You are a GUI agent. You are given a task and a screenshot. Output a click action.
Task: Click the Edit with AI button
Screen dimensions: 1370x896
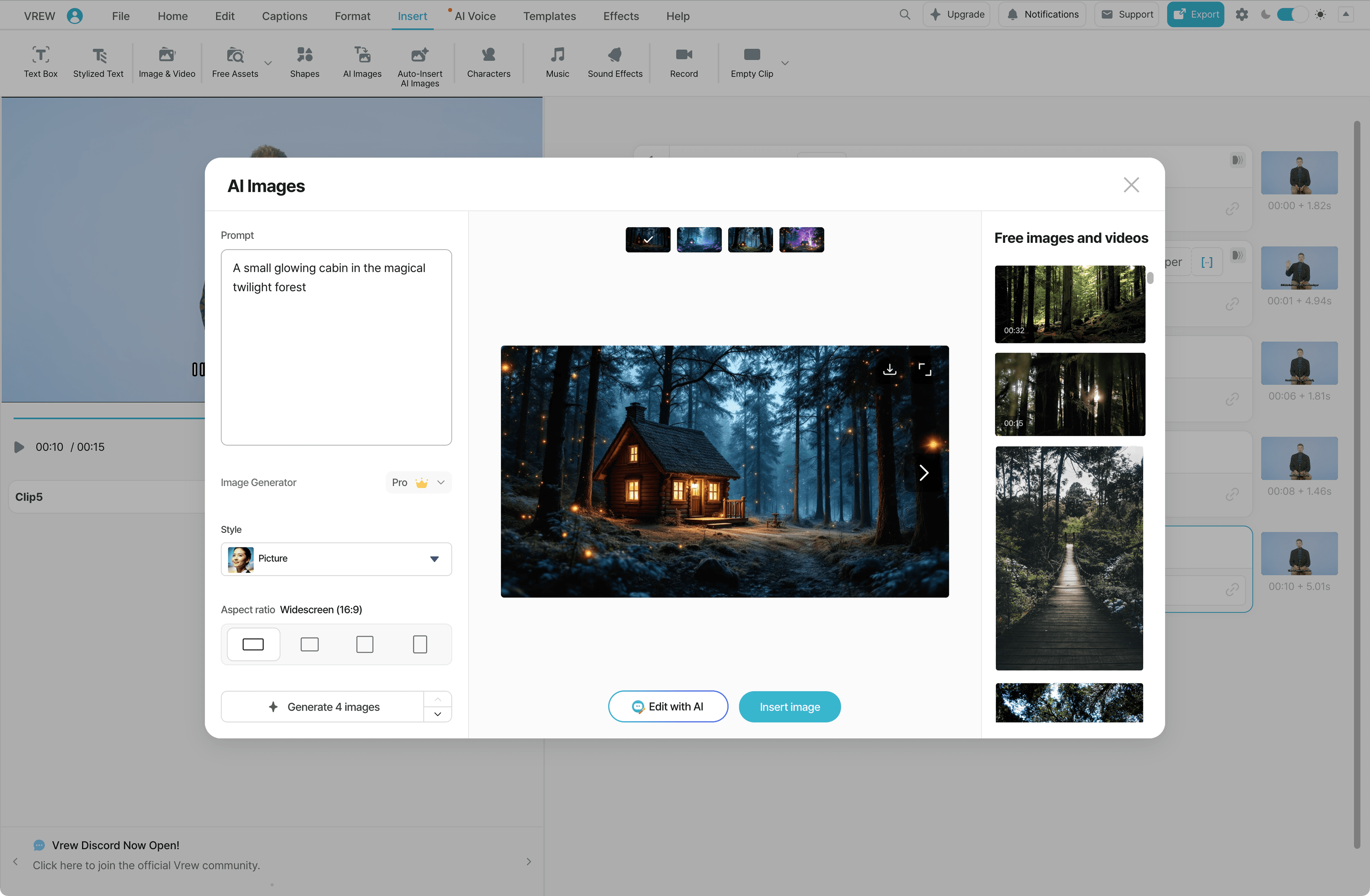click(x=668, y=707)
